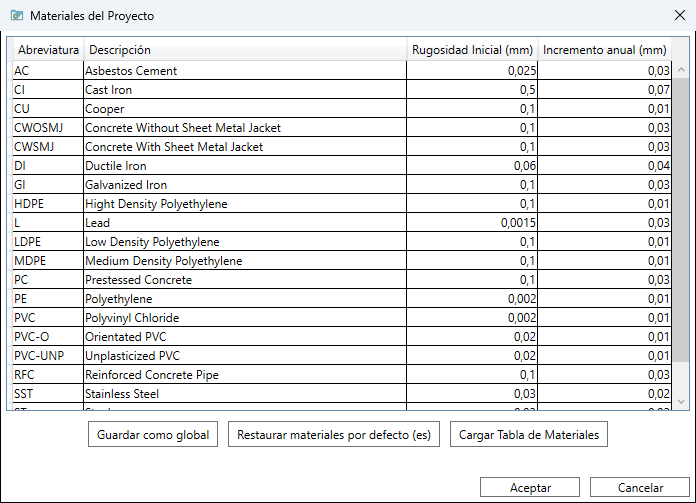Confirm with the Aceptar button
The height and width of the screenshot is (503, 696).
click(x=530, y=487)
